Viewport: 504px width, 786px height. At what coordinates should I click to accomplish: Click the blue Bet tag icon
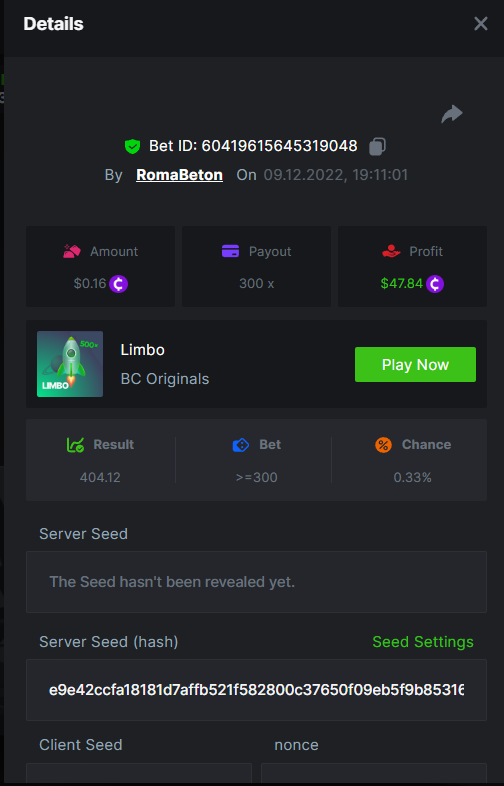(241, 445)
